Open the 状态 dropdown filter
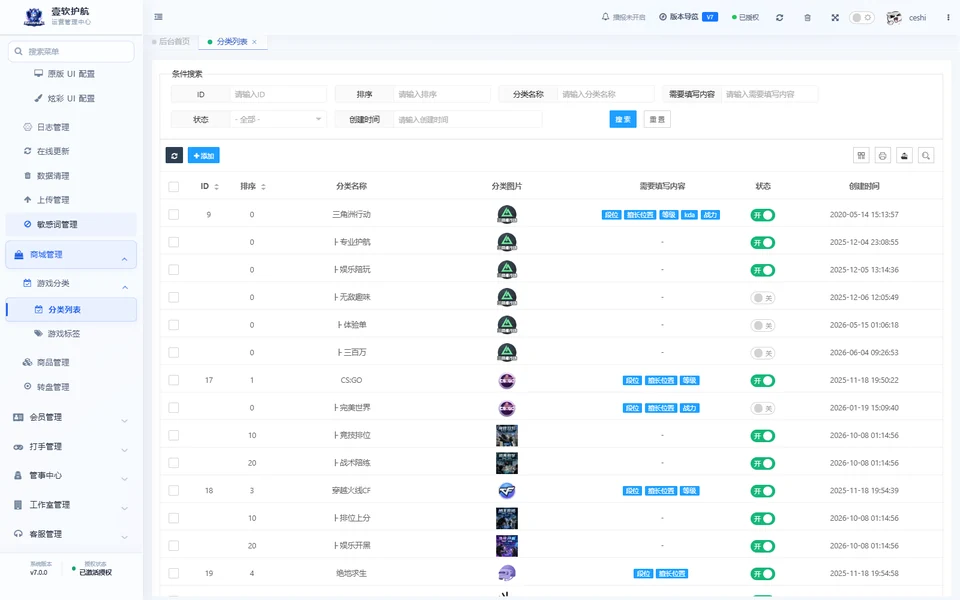The height and width of the screenshot is (600, 960). (x=278, y=119)
